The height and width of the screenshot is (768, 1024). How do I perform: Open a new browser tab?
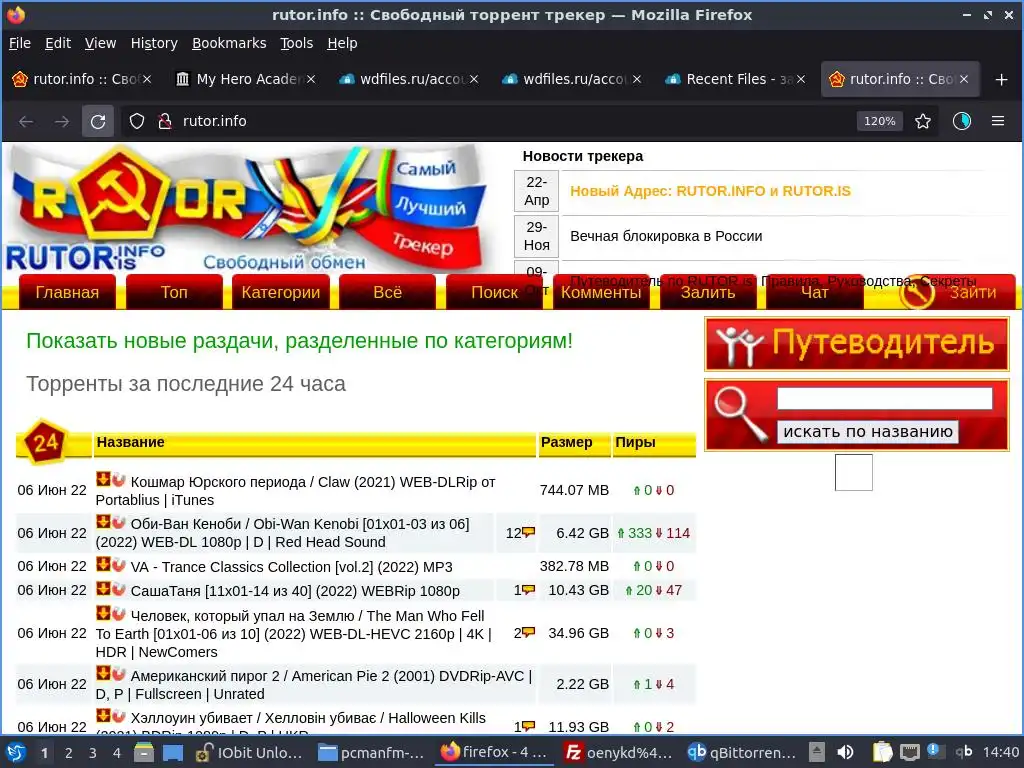point(1001,80)
